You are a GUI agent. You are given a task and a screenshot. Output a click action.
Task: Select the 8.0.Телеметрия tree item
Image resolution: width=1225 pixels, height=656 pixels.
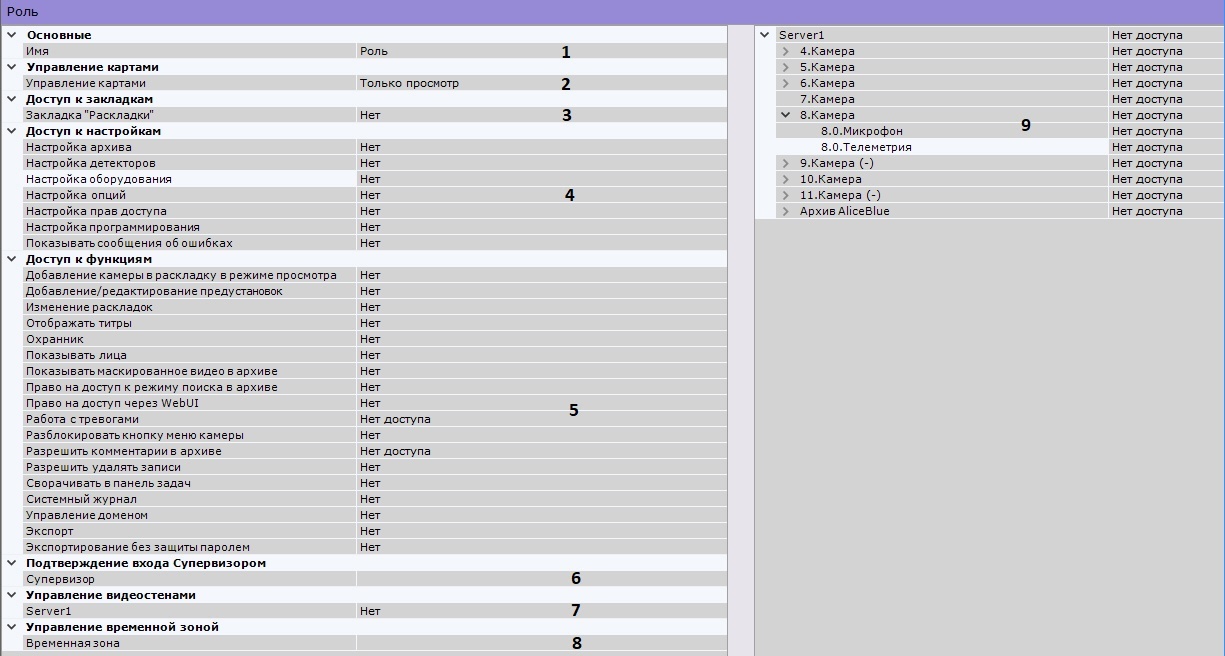pyautogui.click(x=866, y=147)
